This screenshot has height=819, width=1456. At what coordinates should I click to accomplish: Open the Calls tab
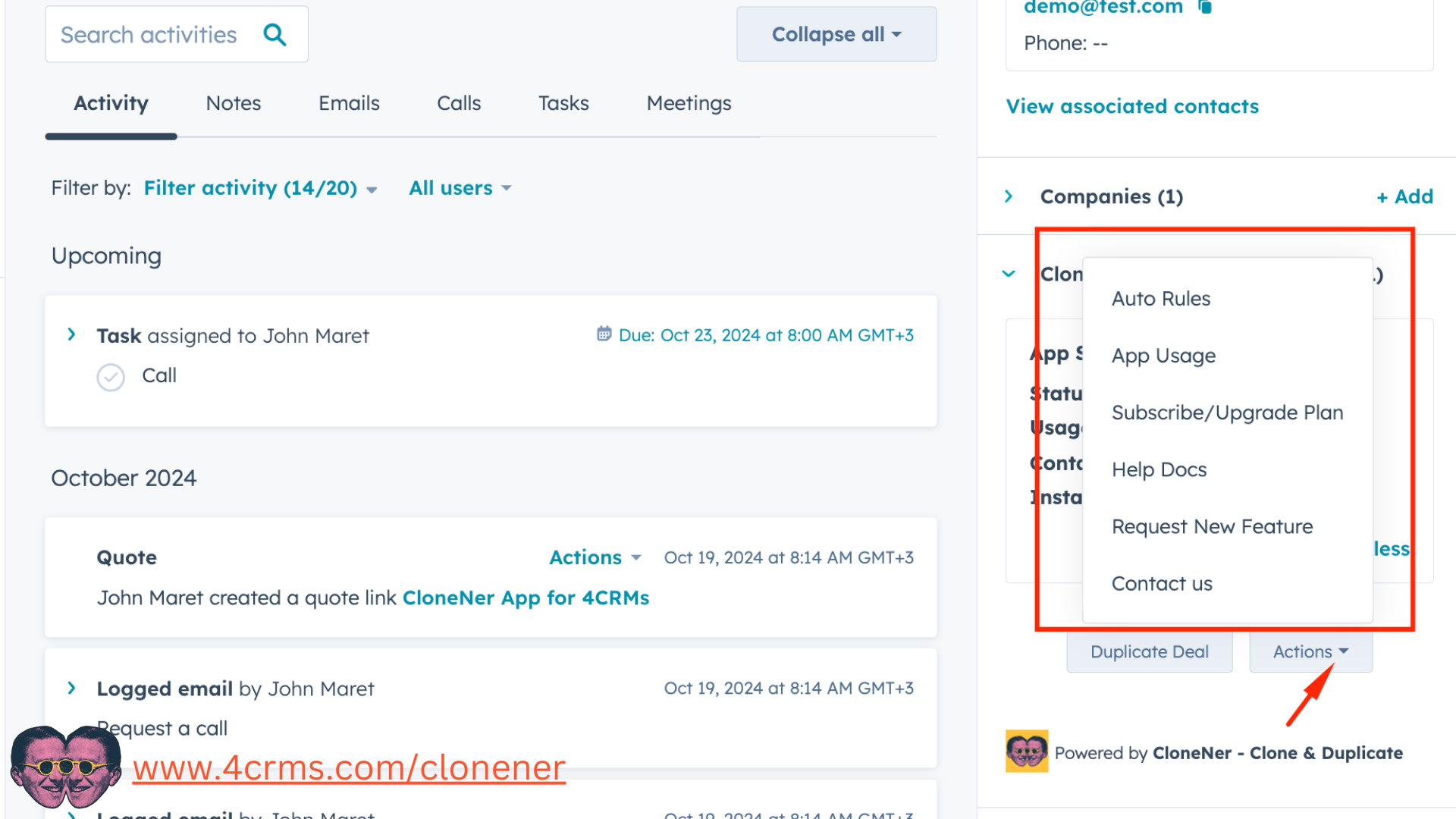pyautogui.click(x=459, y=103)
